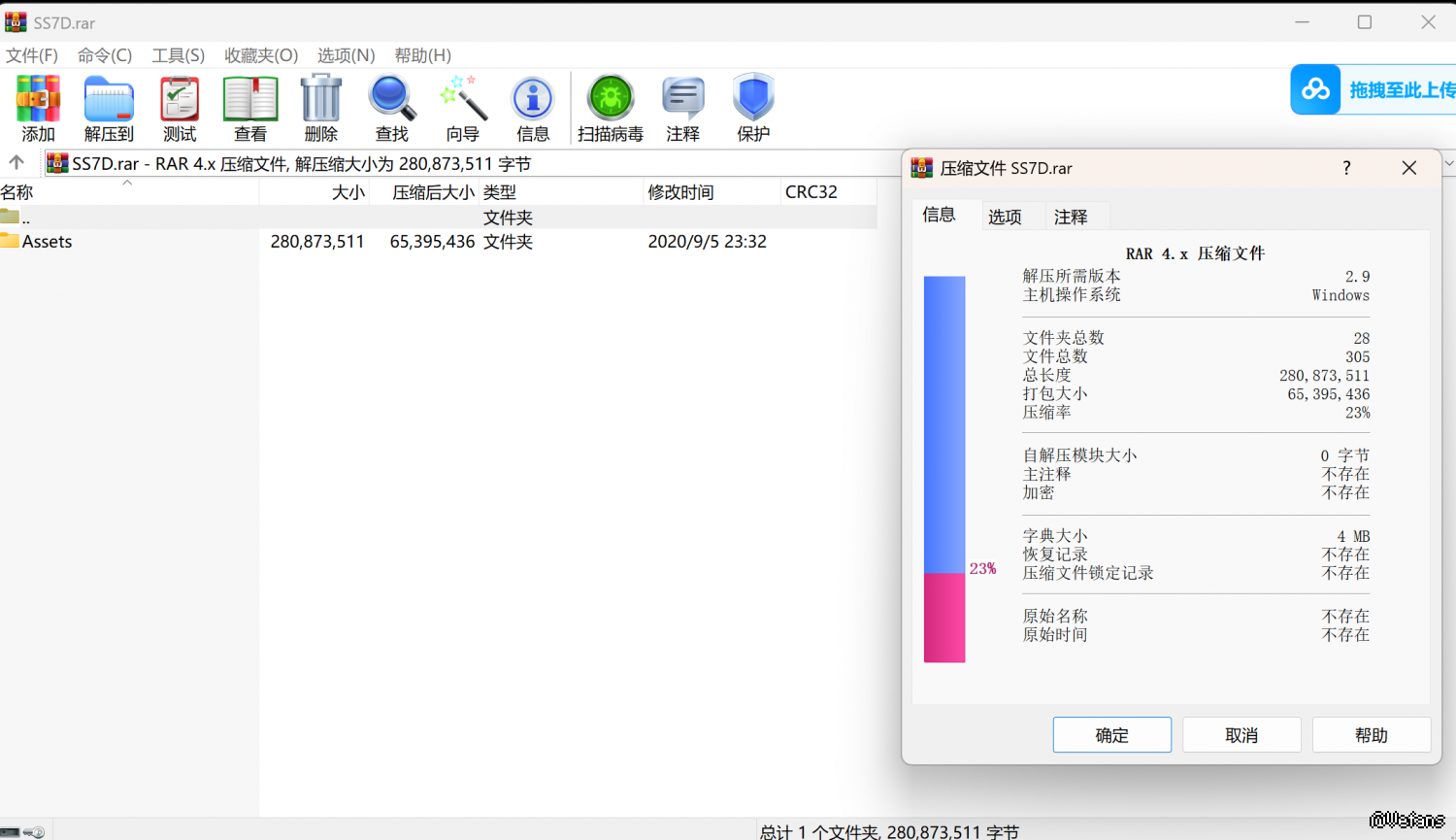Open the View (查看) book icon
Image resolution: width=1456 pixels, height=840 pixels.
[x=250, y=99]
